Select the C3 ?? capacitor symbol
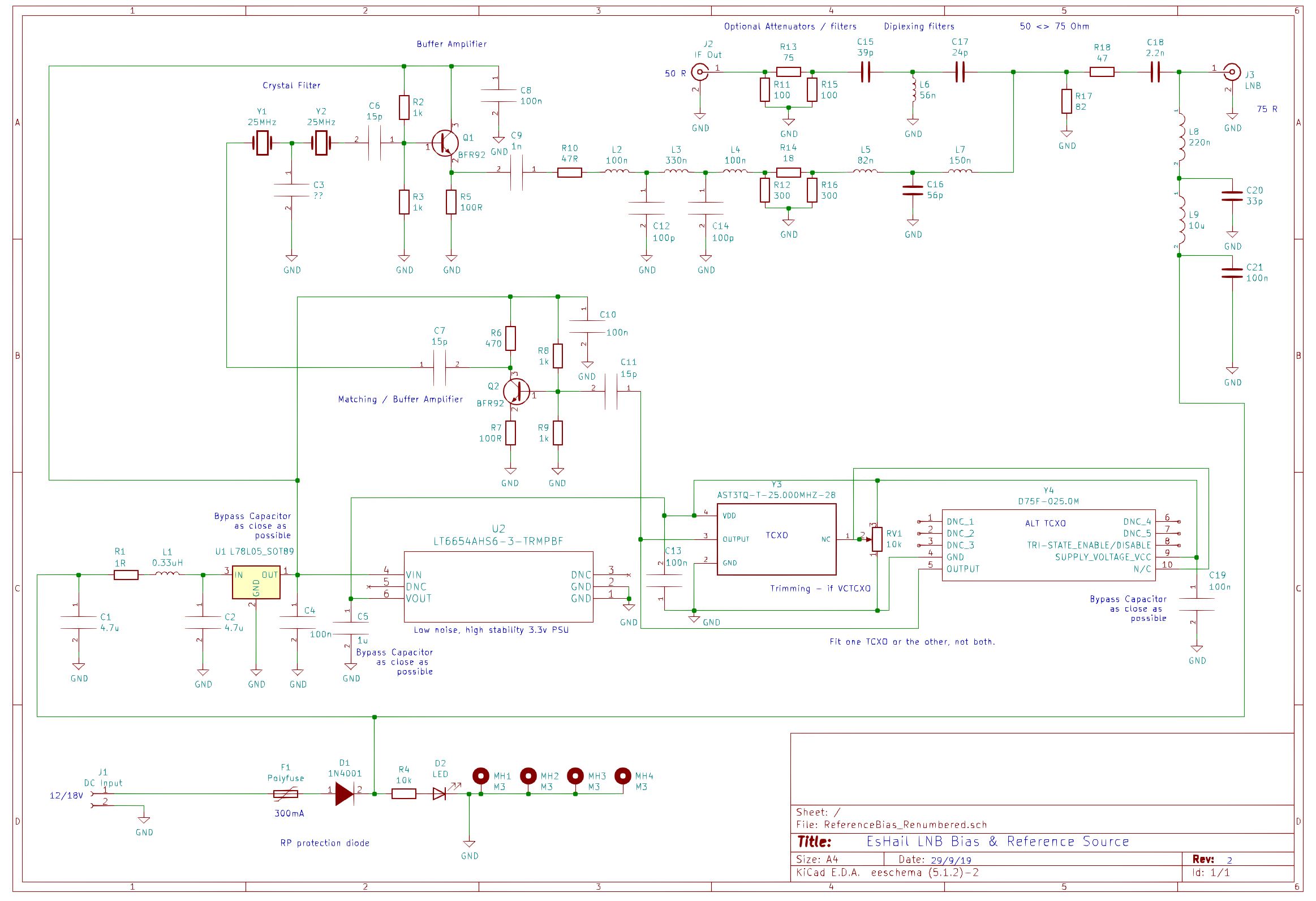This screenshot has height=901, width=1316. tap(291, 190)
